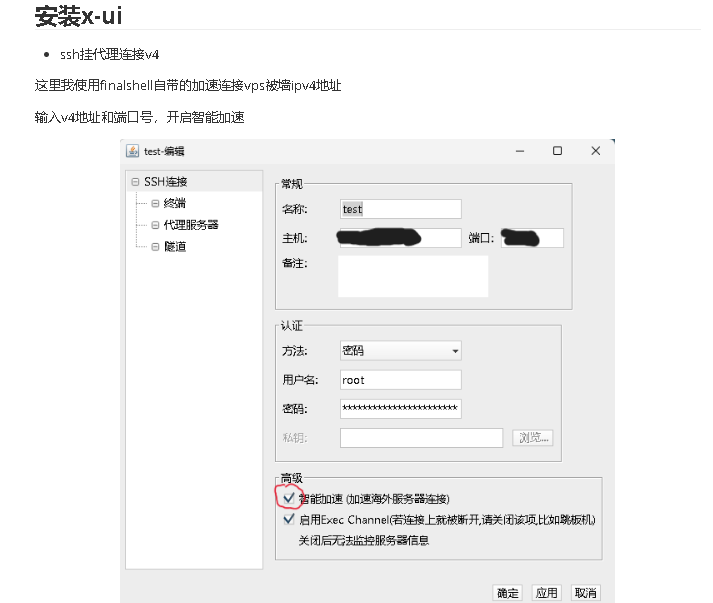Click the 端口 port input field
Viewport: 713px width, 603px height.
[x=532, y=238]
